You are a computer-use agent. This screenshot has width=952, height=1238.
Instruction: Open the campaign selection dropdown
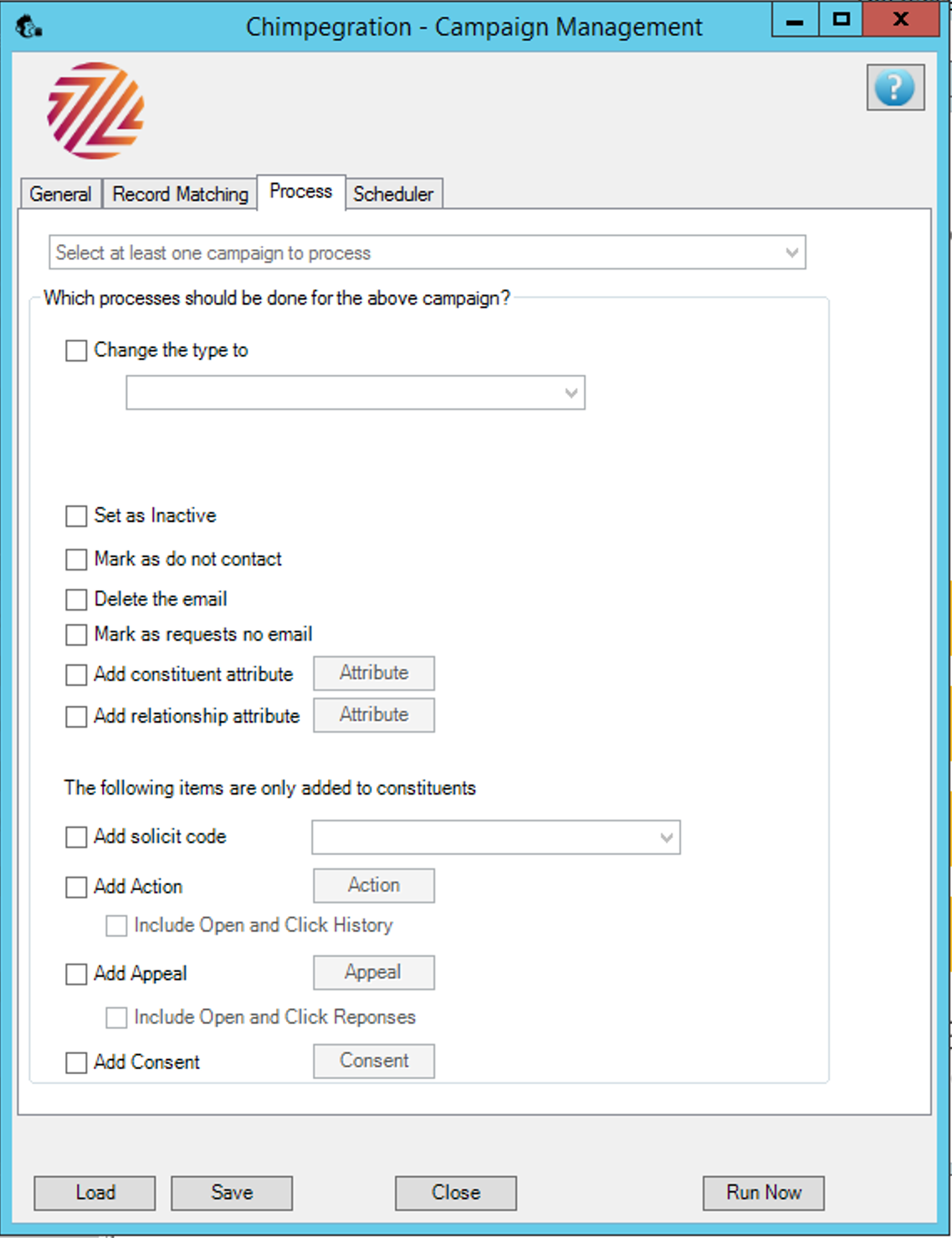tap(427, 253)
